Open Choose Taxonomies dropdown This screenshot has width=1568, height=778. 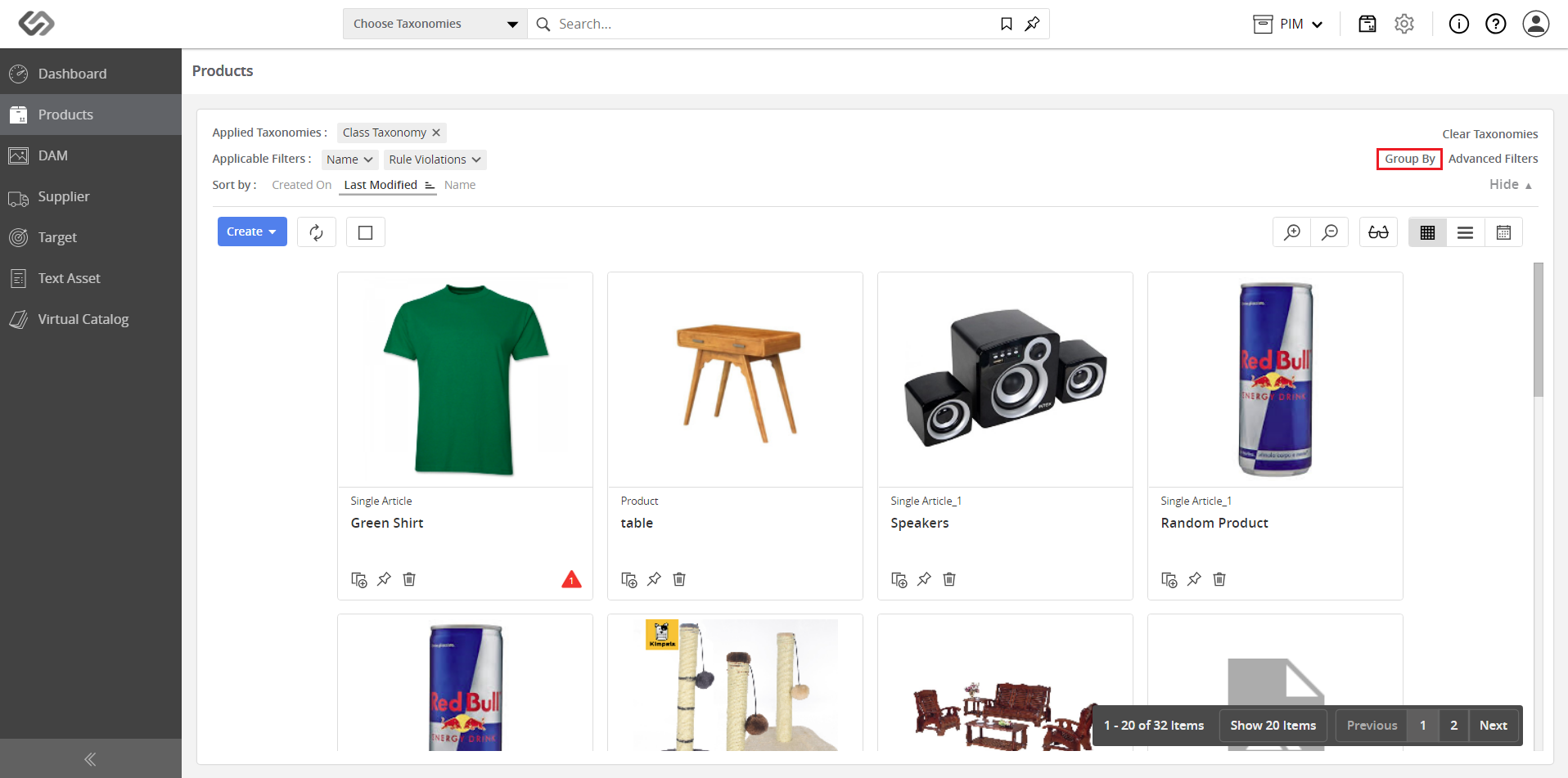click(x=435, y=24)
